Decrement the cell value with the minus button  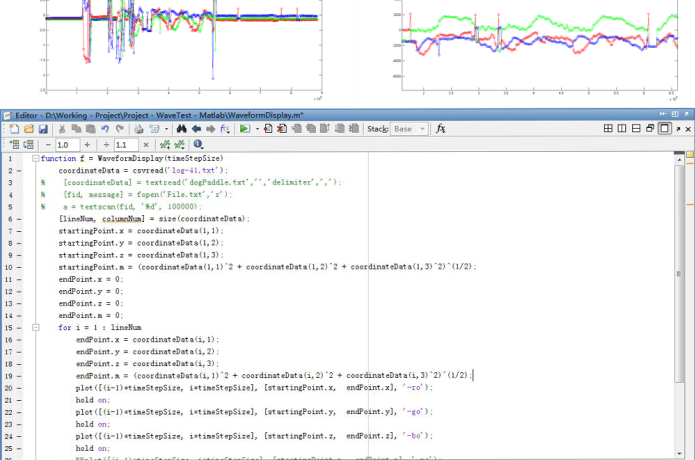[47, 145]
